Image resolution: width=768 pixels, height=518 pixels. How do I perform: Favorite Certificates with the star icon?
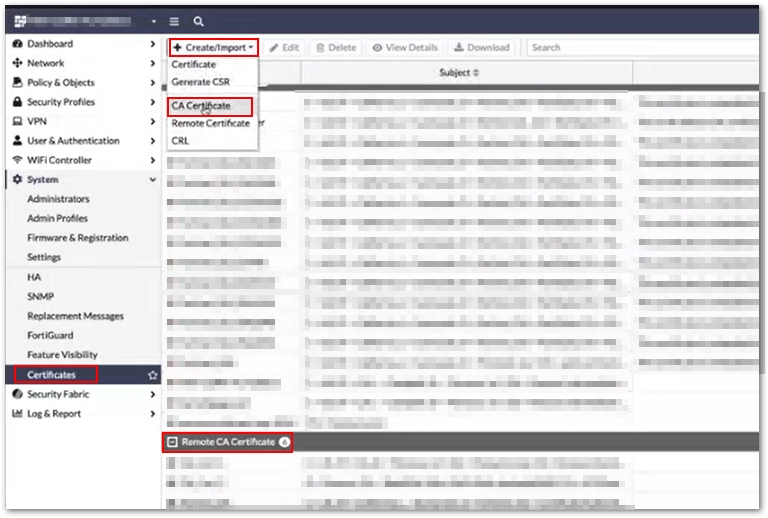tap(153, 375)
